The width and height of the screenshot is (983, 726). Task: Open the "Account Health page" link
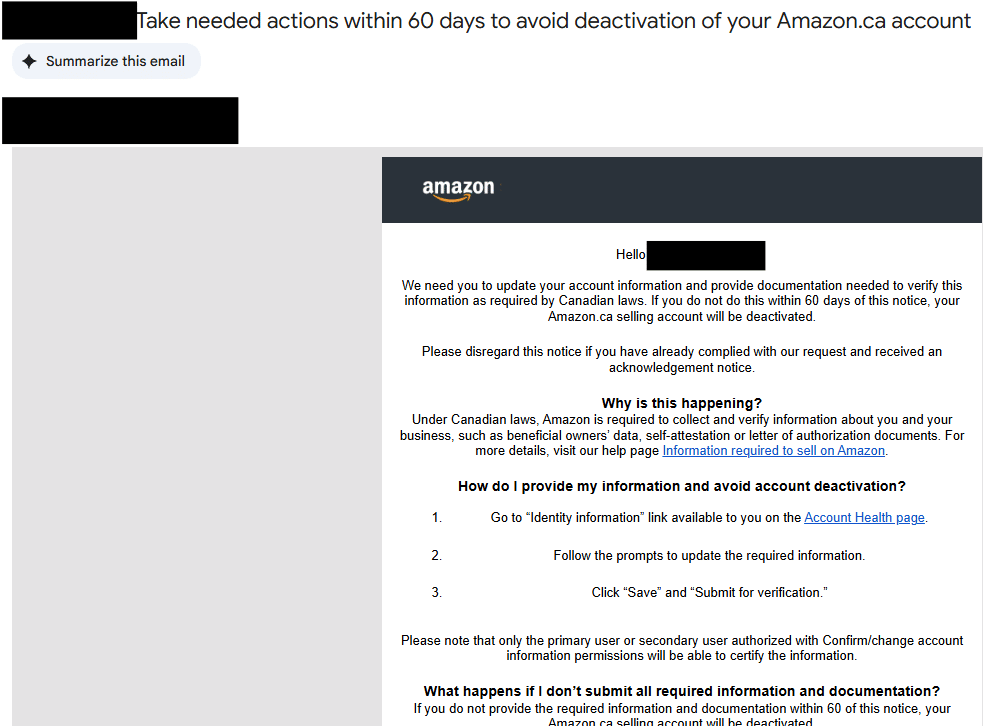tap(864, 518)
